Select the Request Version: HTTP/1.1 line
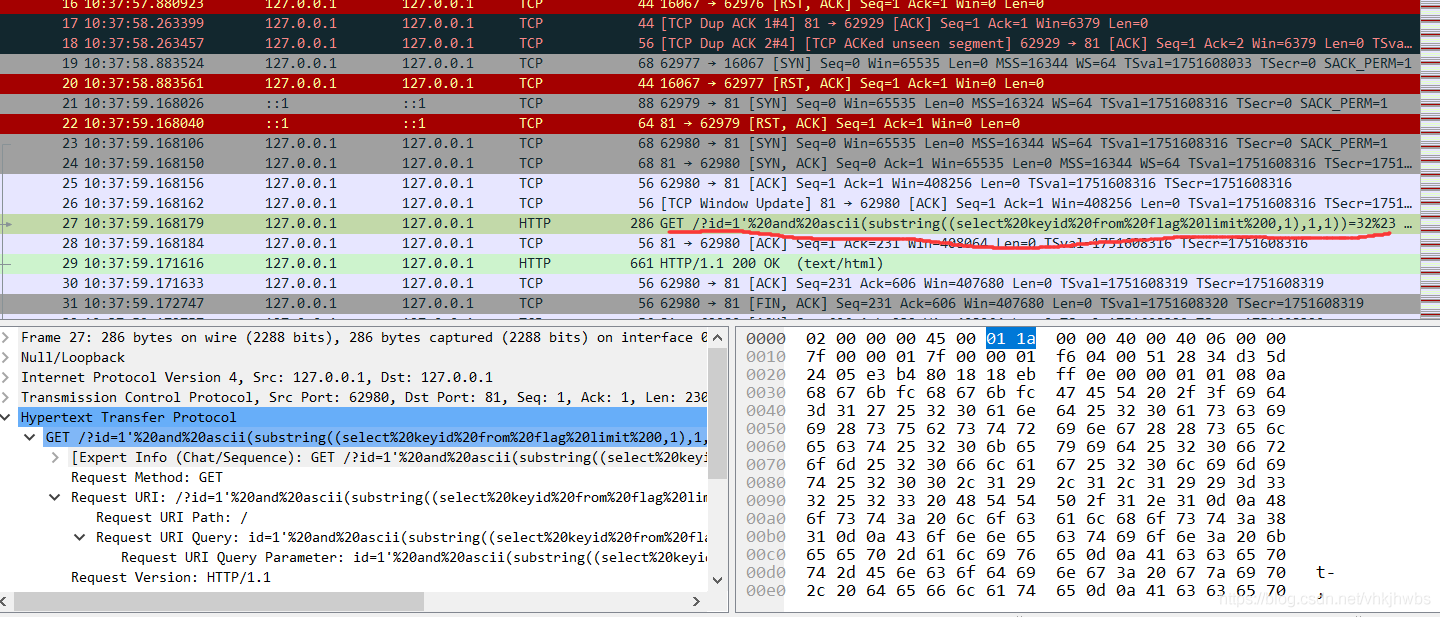Screen dimensions: 1440x617 coord(170,578)
